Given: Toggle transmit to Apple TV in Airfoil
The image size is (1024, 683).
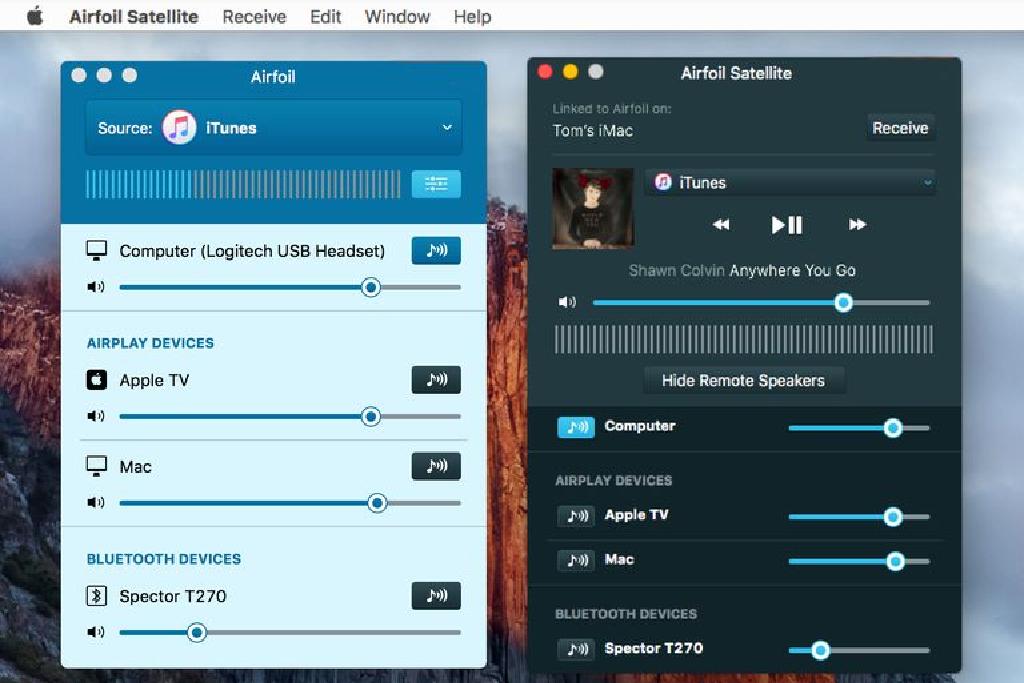Looking at the screenshot, I should tap(436, 380).
